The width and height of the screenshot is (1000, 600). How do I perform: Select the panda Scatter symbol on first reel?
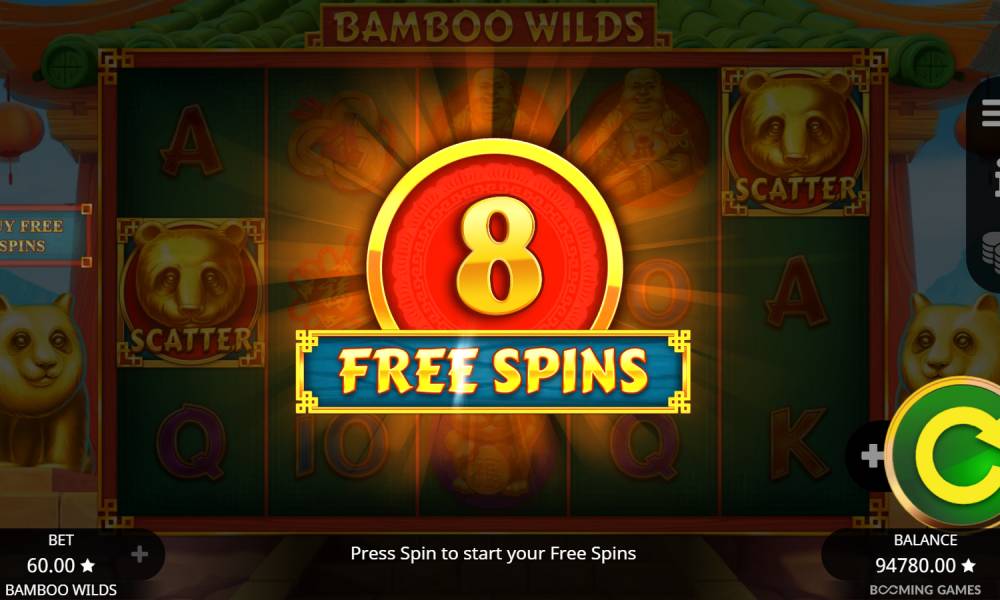[x=191, y=293]
